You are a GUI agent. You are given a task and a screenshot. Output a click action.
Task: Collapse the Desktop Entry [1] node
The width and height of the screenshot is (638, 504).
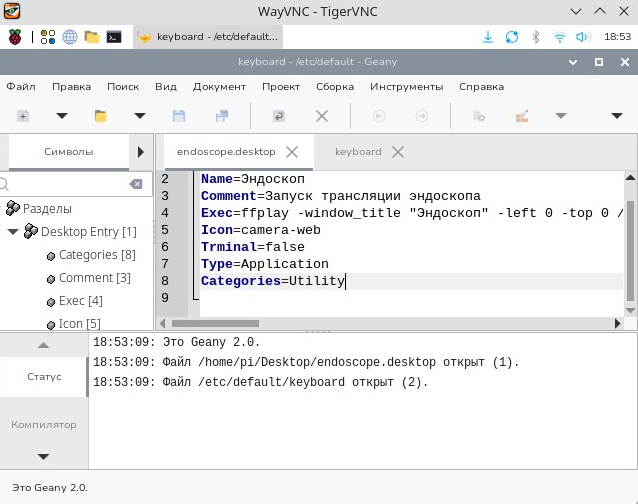pyautogui.click(x=13, y=232)
